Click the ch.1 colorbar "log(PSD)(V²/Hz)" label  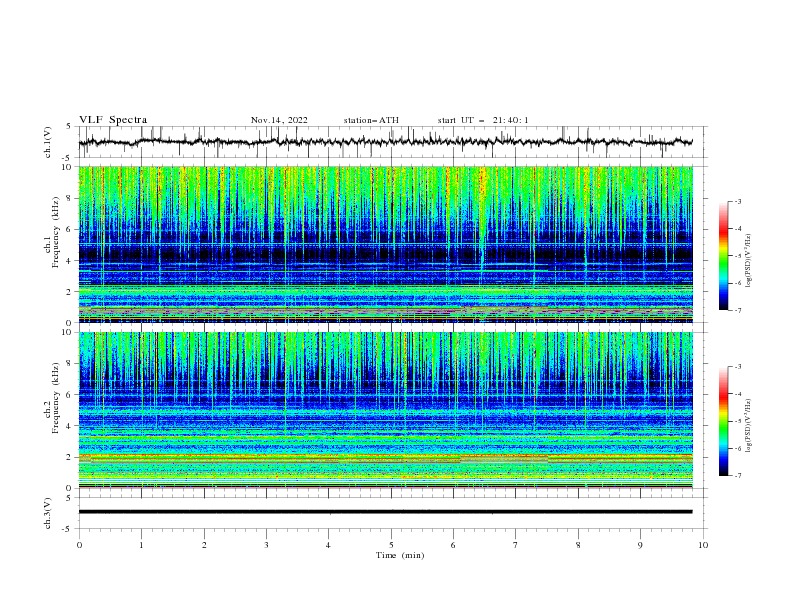tap(749, 261)
